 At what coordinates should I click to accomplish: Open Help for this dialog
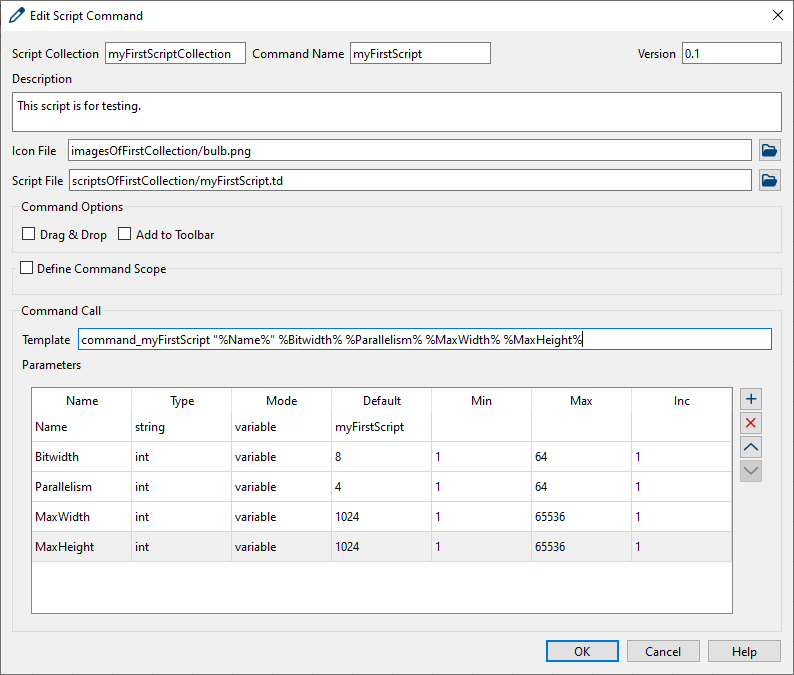pos(744,651)
